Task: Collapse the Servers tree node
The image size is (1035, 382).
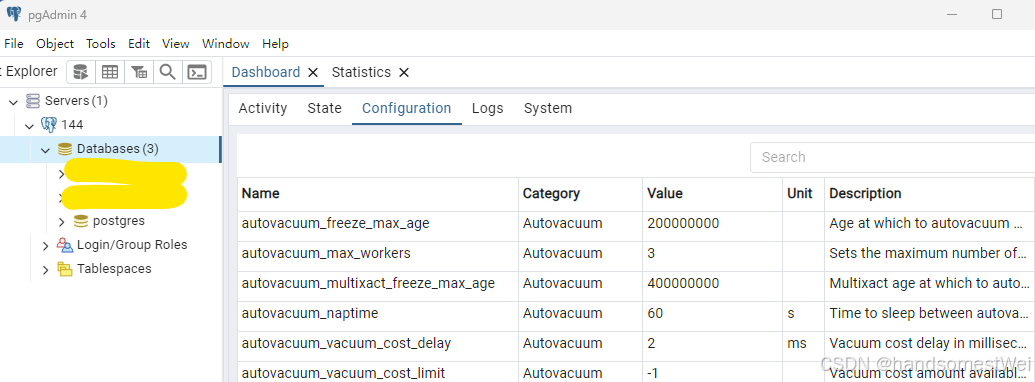Action: click(x=13, y=102)
